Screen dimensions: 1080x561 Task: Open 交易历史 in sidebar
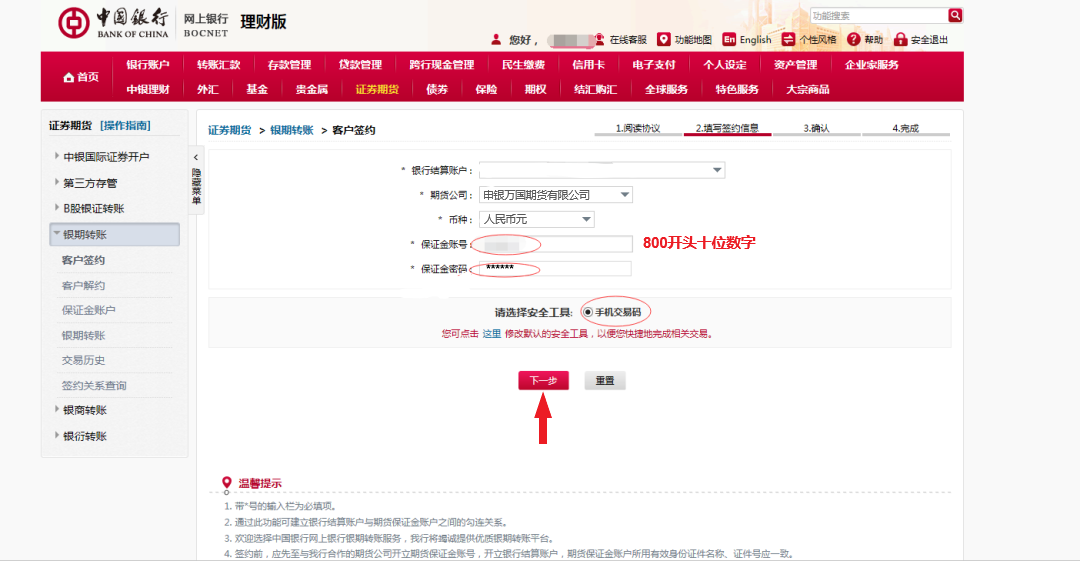click(83, 360)
